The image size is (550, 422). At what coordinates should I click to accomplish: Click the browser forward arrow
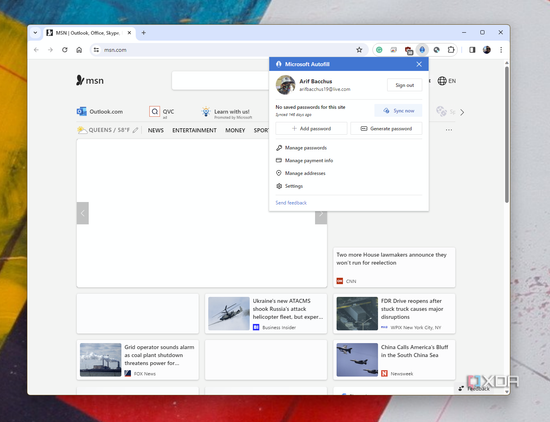tap(51, 50)
